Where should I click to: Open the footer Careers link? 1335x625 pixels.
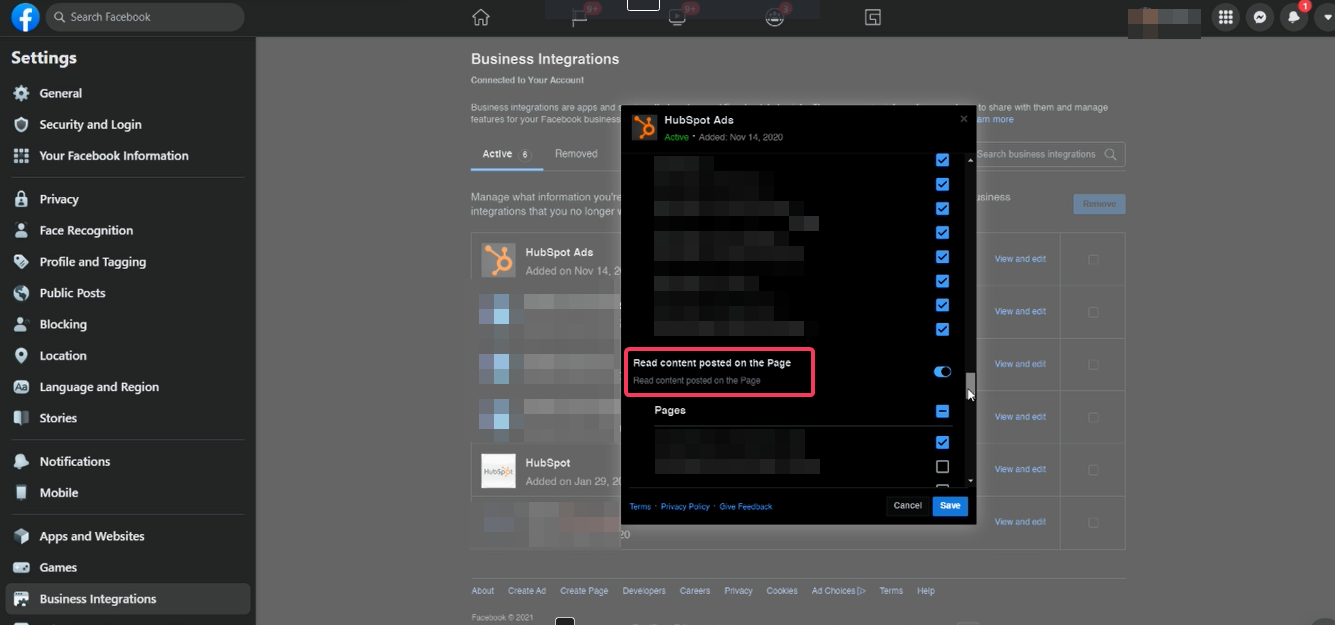pos(695,591)
